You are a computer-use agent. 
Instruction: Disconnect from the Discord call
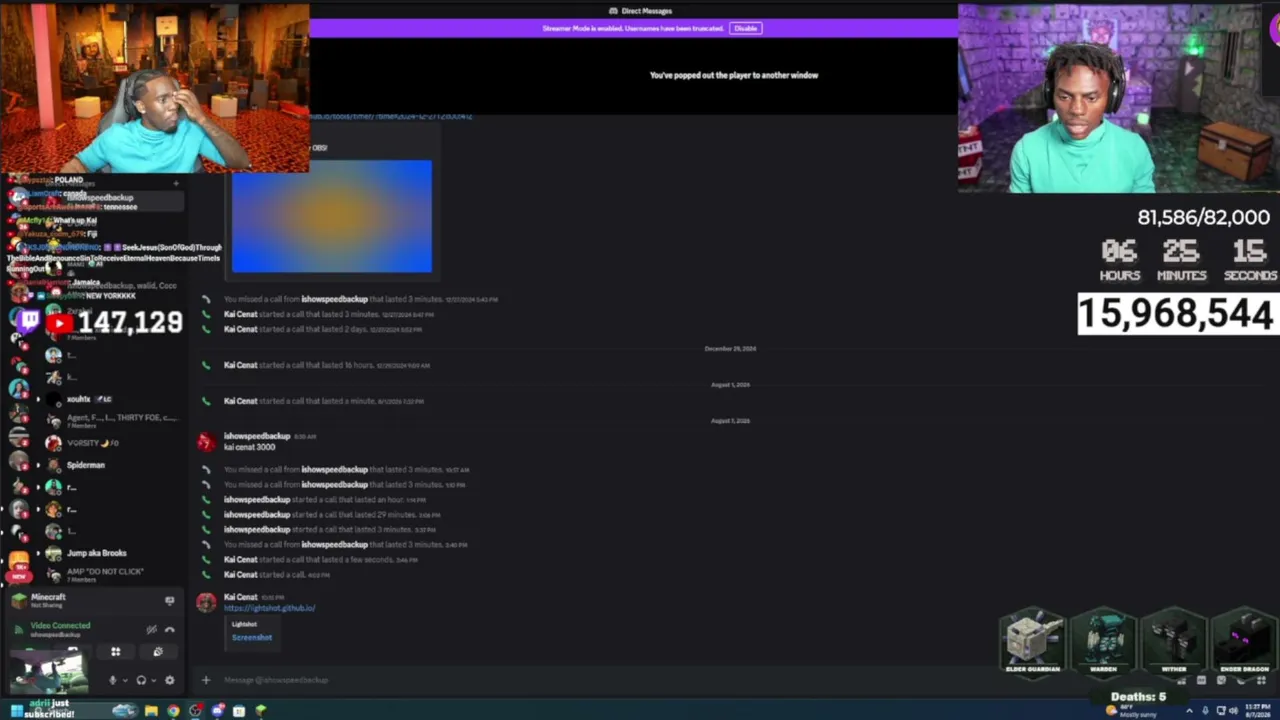tap(169, 629)
